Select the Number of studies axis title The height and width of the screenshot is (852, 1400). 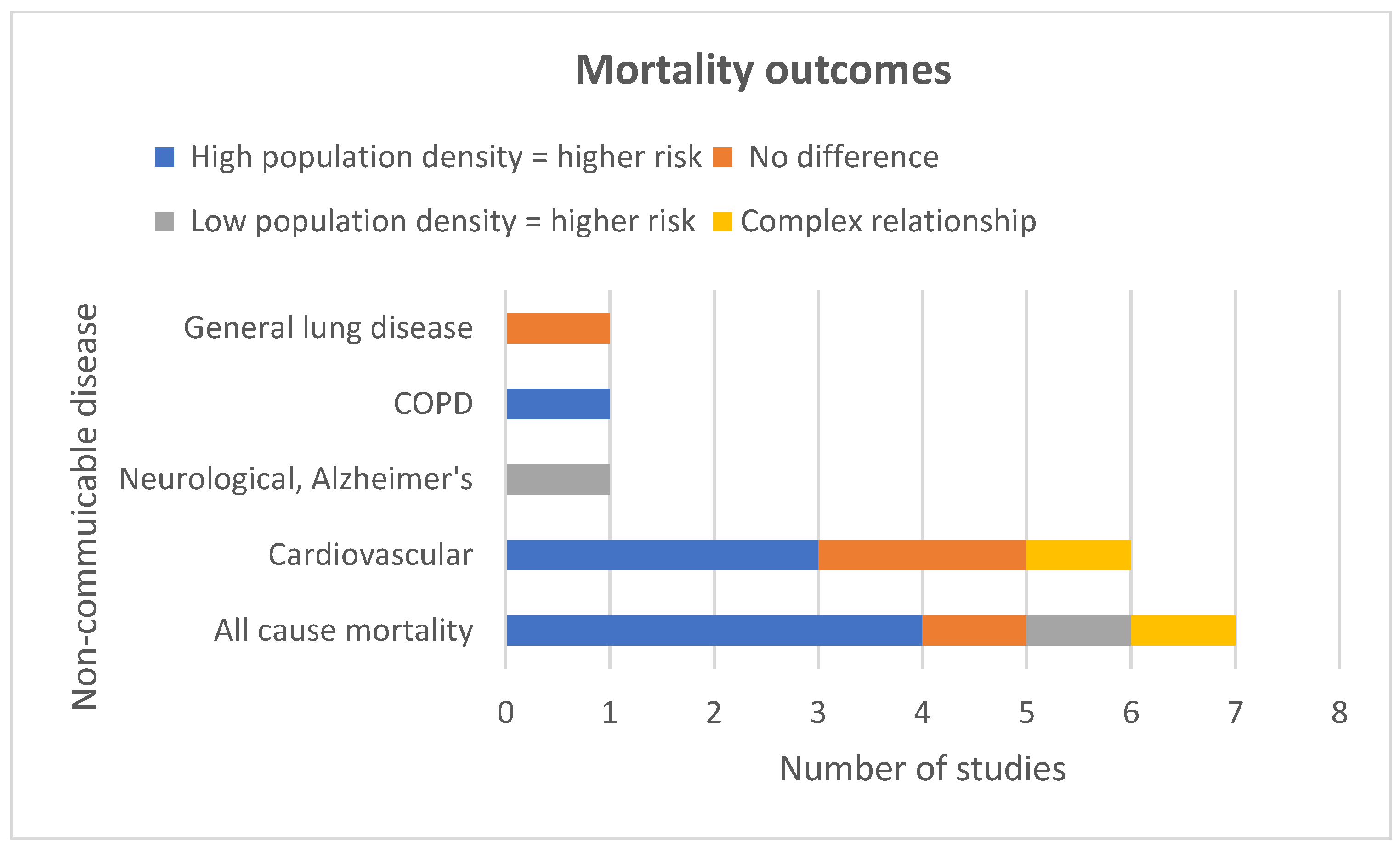922,769
